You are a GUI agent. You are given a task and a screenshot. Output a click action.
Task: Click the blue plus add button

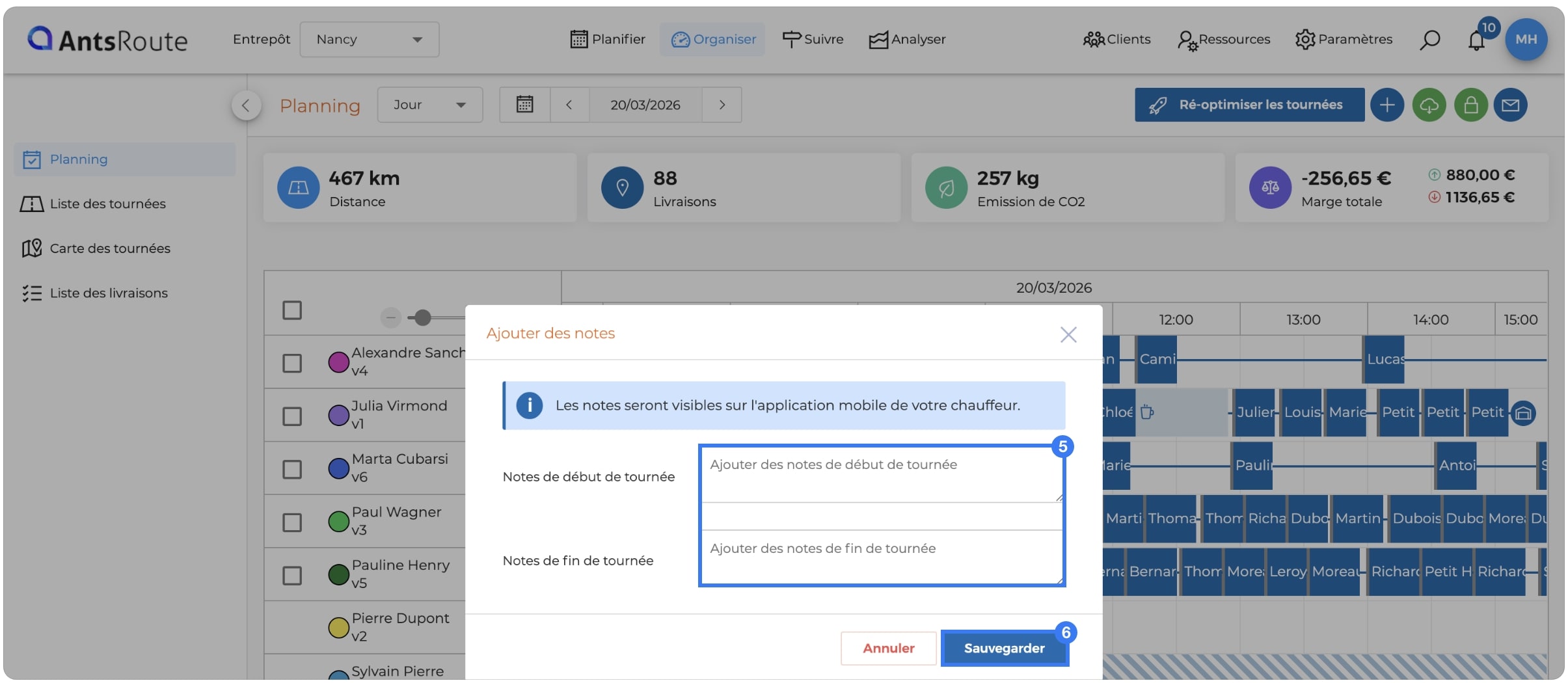[x=1387, y=105]
